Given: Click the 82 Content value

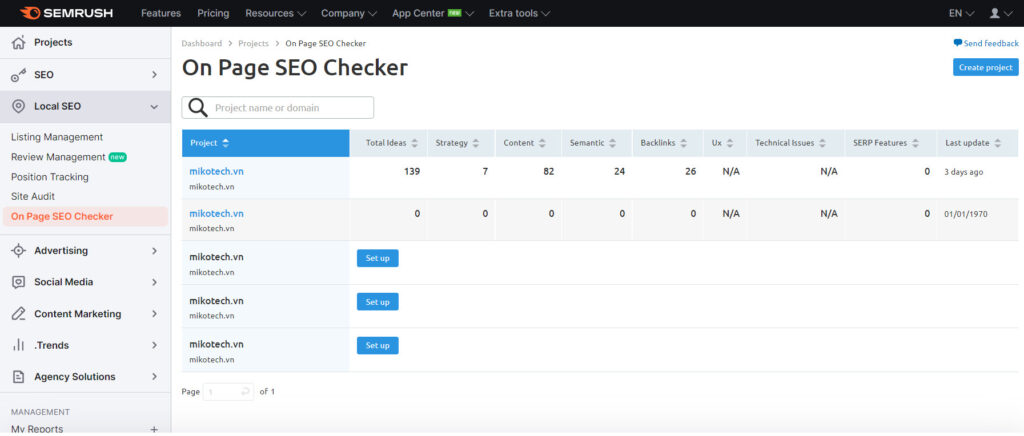Looking at the screenshot, I should point(549,172).
